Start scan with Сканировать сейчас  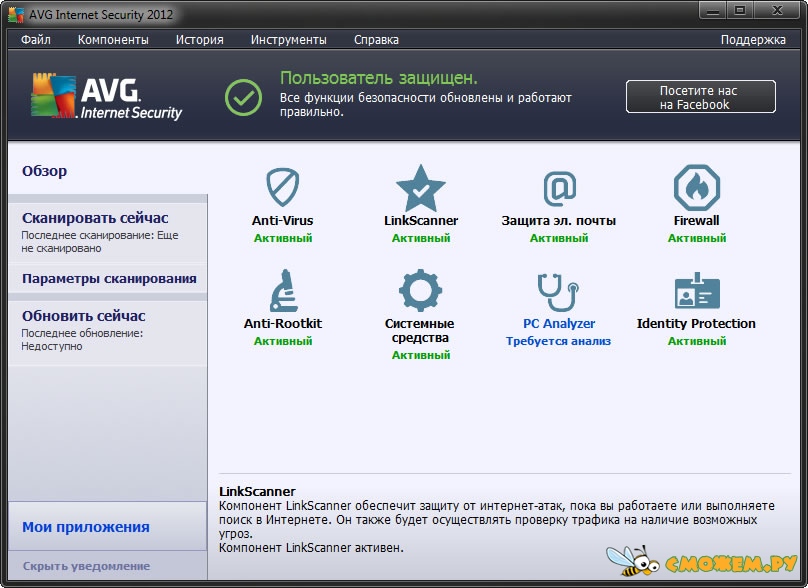point(95,218)
